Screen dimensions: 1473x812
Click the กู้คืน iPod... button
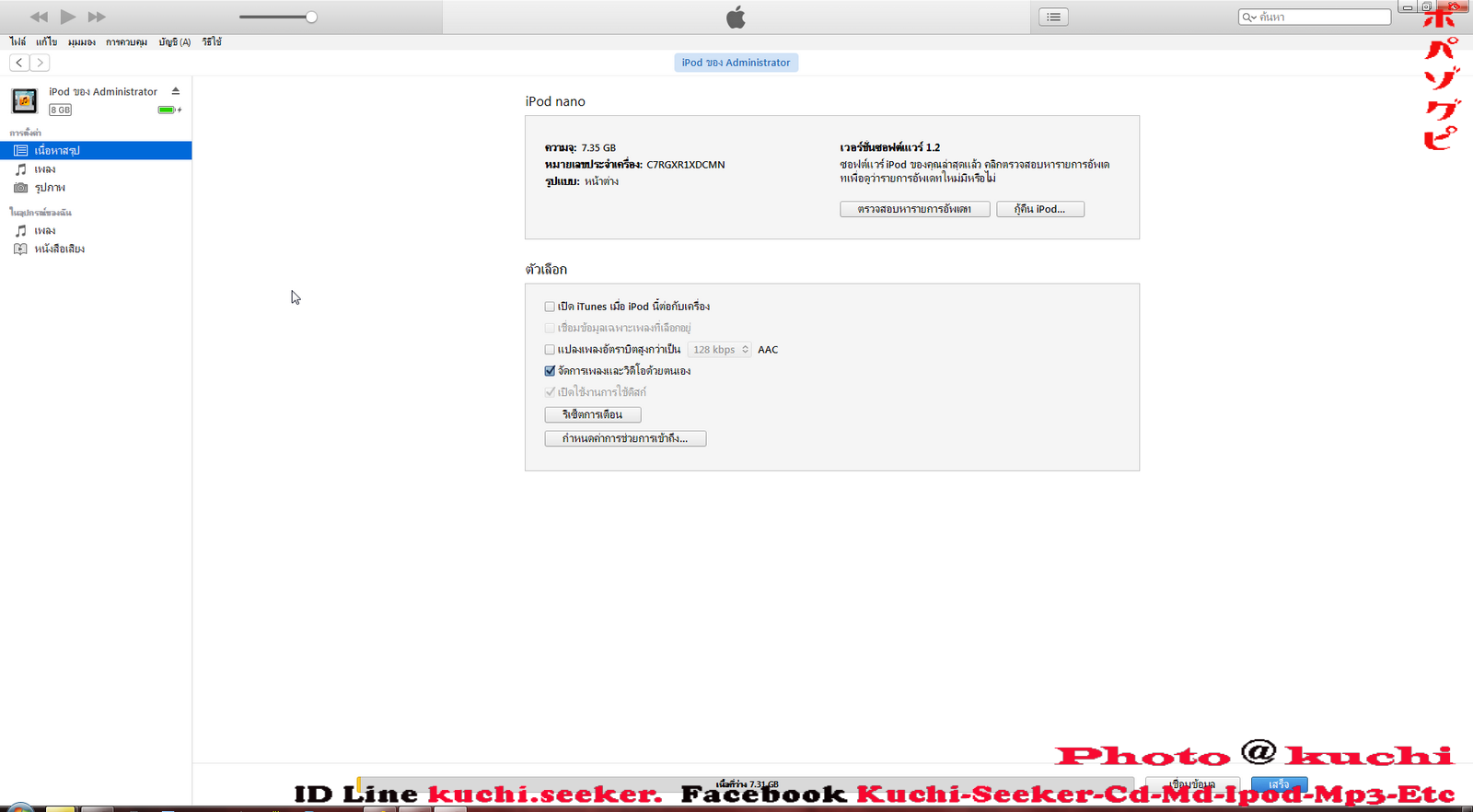1039,209
